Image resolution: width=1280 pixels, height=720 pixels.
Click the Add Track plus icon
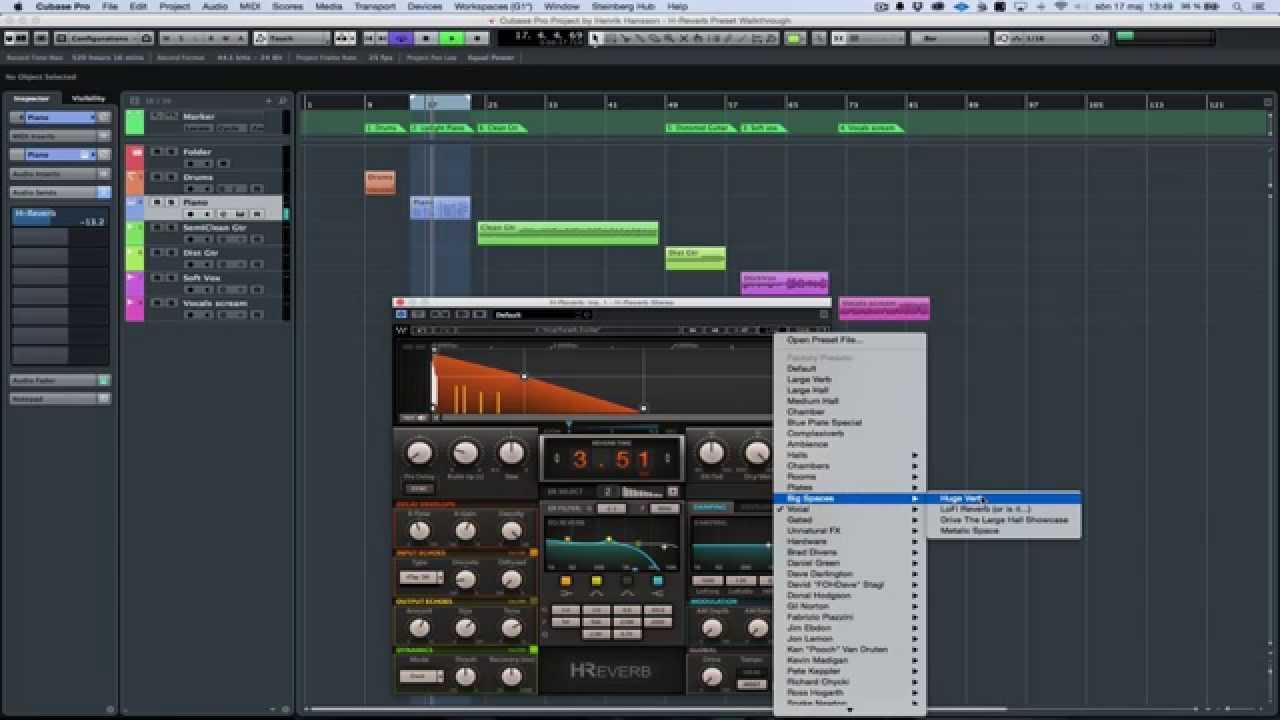[268, 100]
